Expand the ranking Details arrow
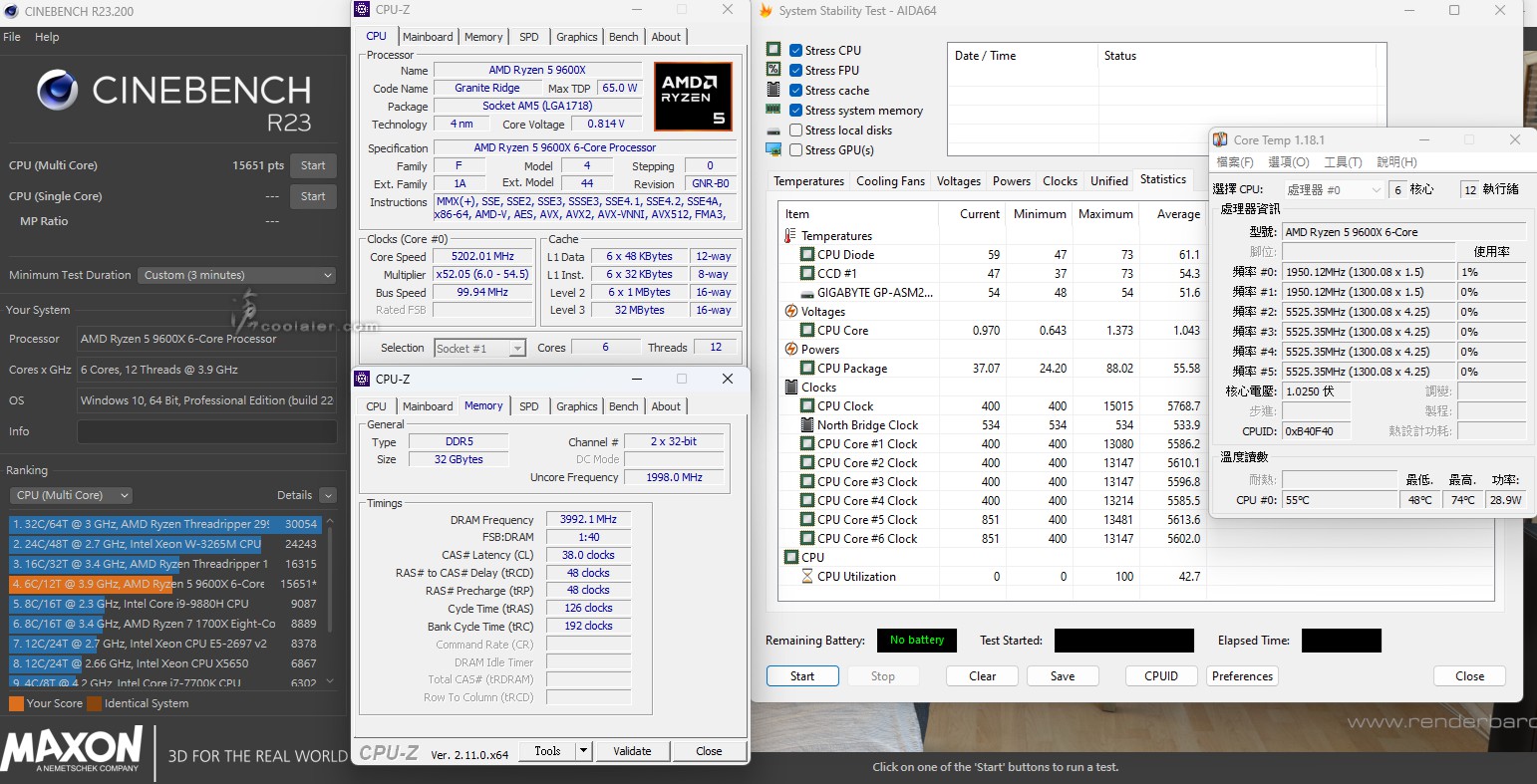1537x784 pixels. point(328,495)
